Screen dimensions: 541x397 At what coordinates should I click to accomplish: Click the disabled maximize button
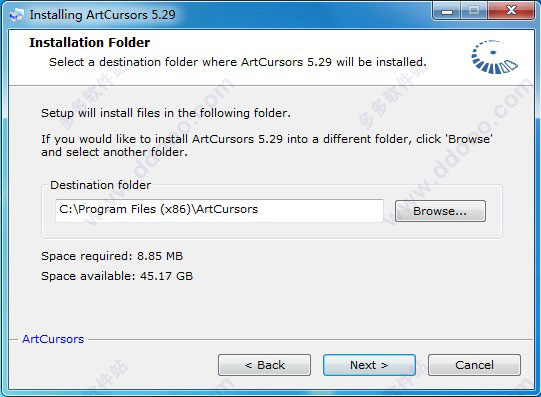point(473,11)
